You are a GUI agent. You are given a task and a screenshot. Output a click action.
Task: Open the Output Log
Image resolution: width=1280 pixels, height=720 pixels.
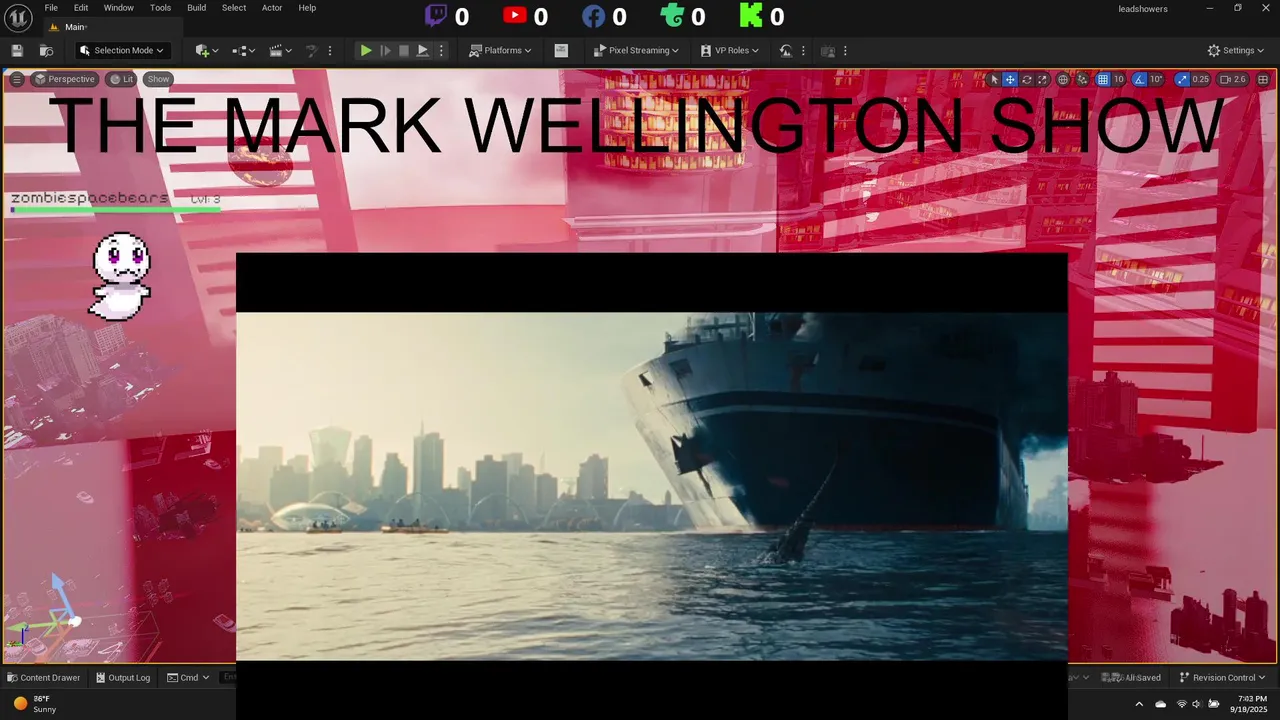point(122,677)
